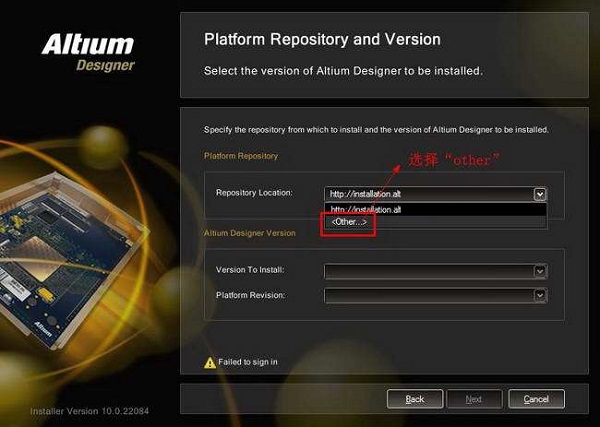Click the Version To Install label
Image resolution: width=600 pixels, height=427 pixels.
click(x=250, y=270)
